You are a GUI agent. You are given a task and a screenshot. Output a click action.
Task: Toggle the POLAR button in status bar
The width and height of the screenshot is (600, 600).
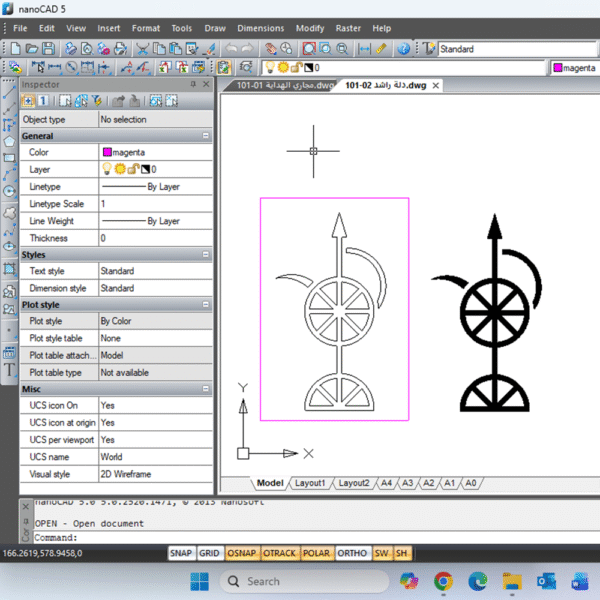[x=316, y=553]
